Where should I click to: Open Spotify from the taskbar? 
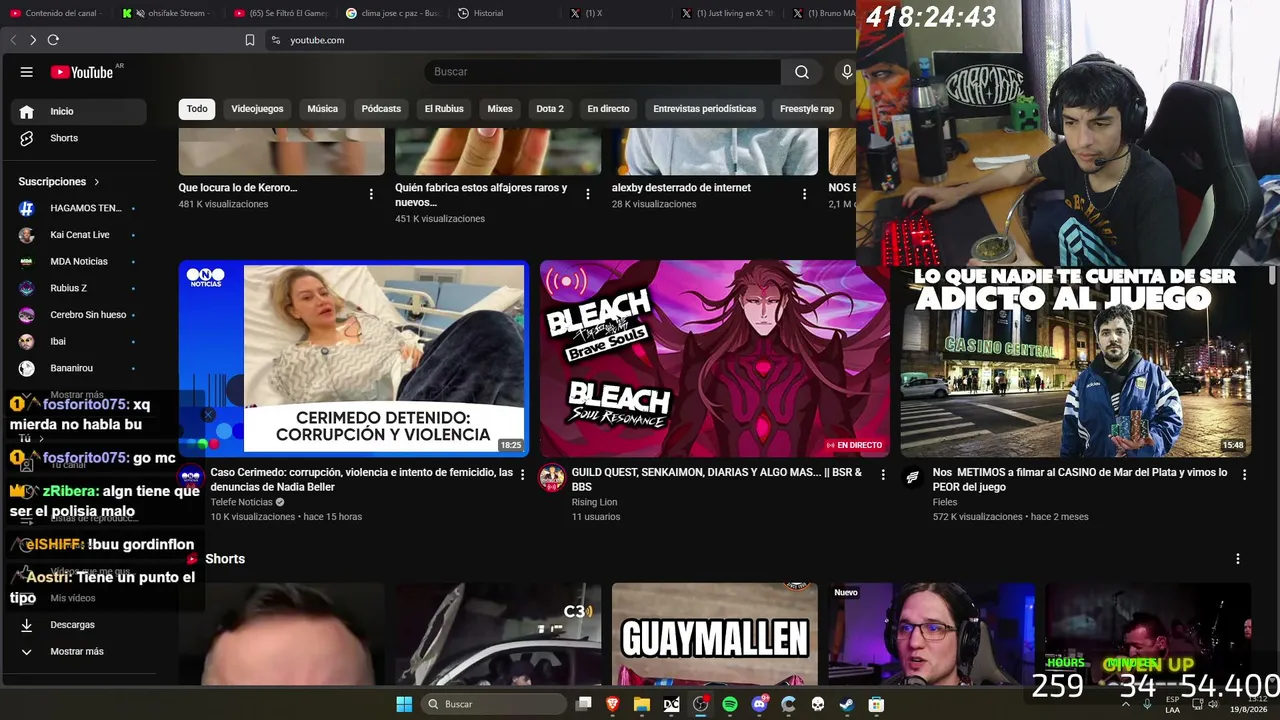click(730, 704)
